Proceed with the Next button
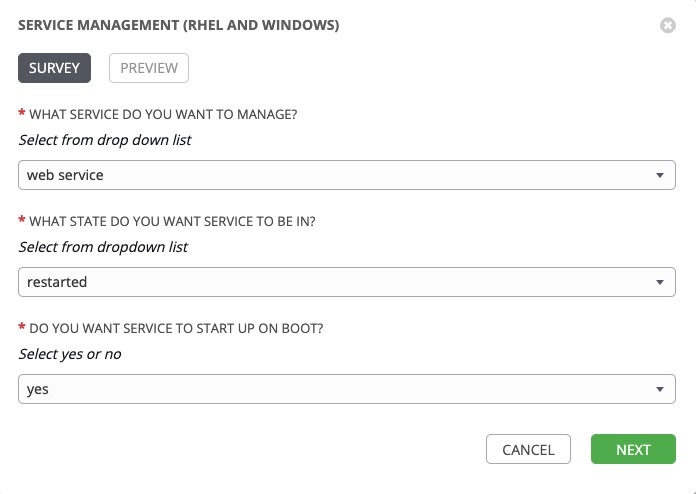The height and width of the screenshot is (494, 696). [633, 450]
